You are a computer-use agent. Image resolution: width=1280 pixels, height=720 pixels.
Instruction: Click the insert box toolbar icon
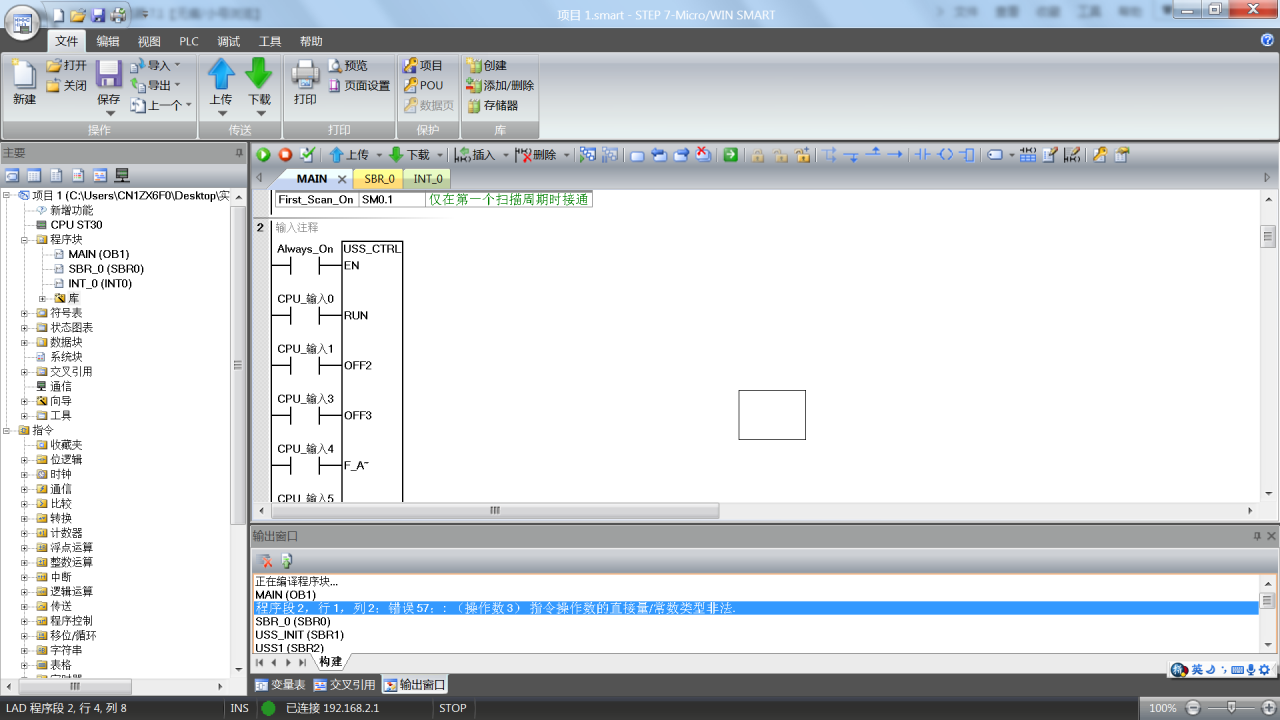point(967,155)
